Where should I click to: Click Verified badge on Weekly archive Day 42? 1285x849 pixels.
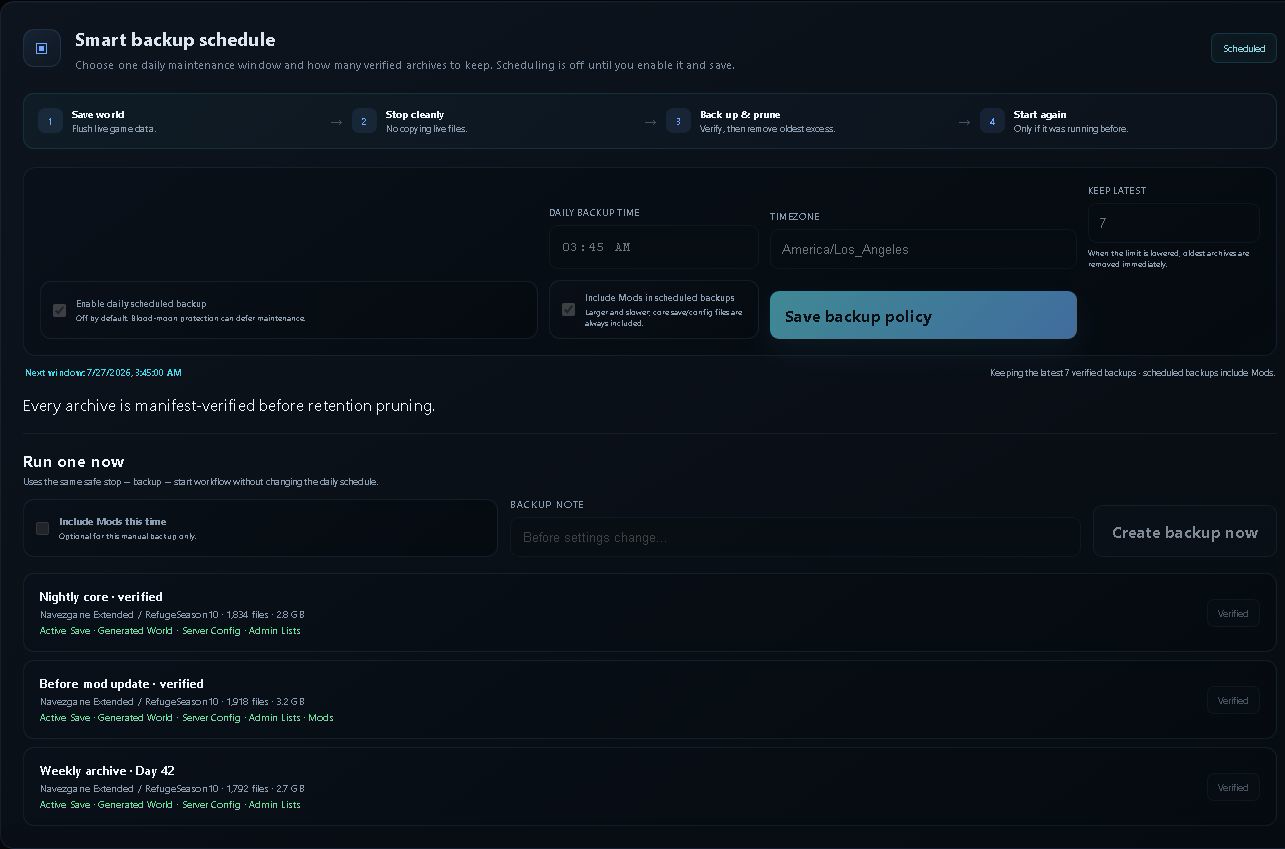coord(1233,788)
